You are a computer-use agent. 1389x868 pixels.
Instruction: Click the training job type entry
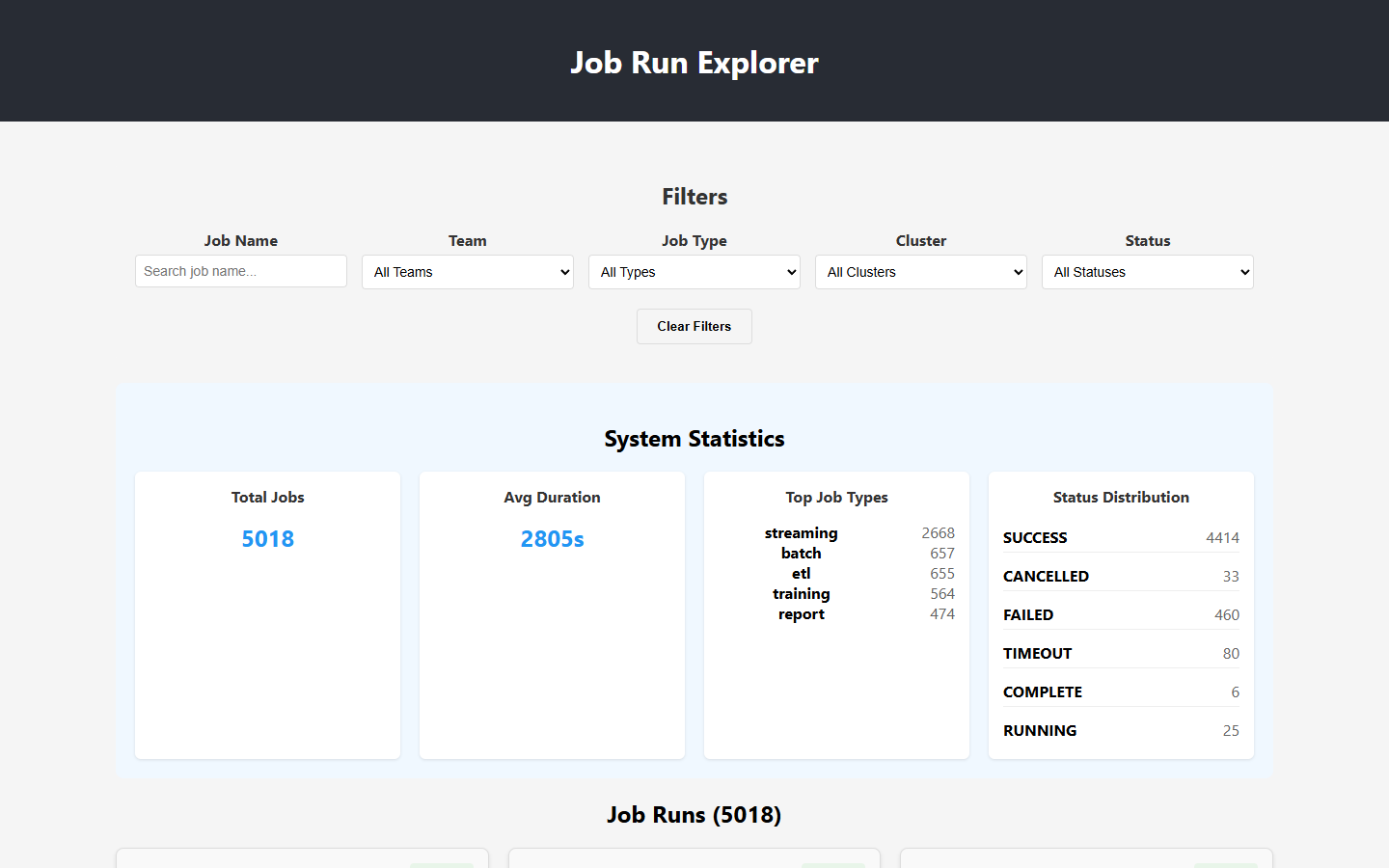836,594
